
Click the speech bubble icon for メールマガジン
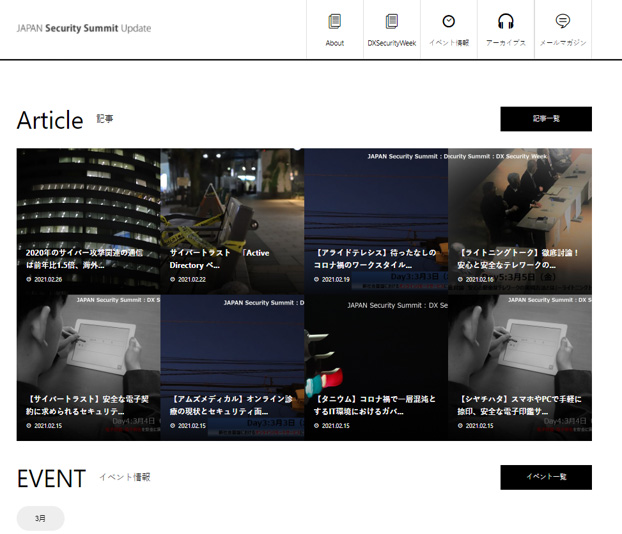tap(562, 21)
